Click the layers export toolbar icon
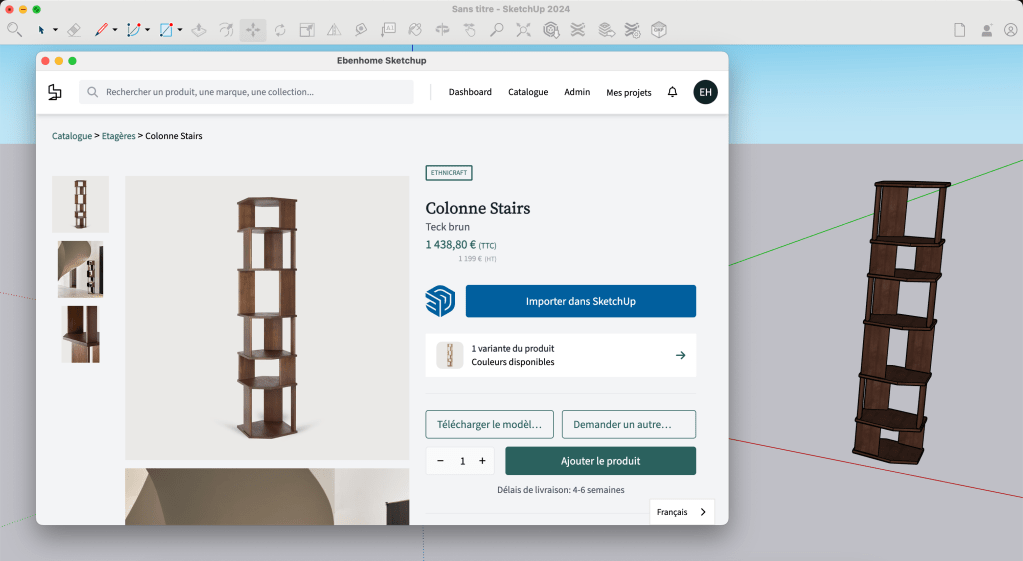This screenshot has width=1023, height=561. click(607, 30)
